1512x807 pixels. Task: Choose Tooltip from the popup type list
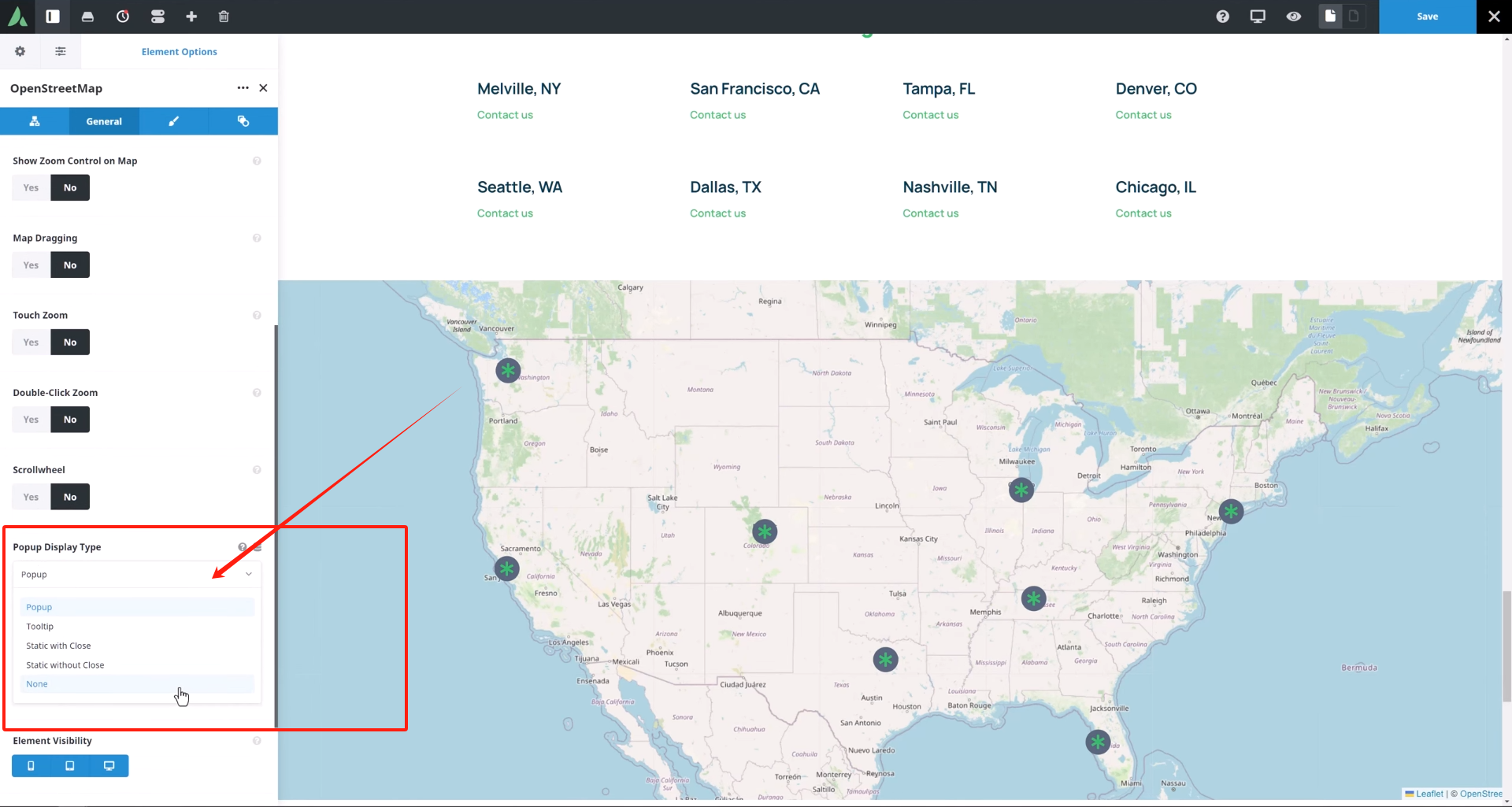click(40, 627)
